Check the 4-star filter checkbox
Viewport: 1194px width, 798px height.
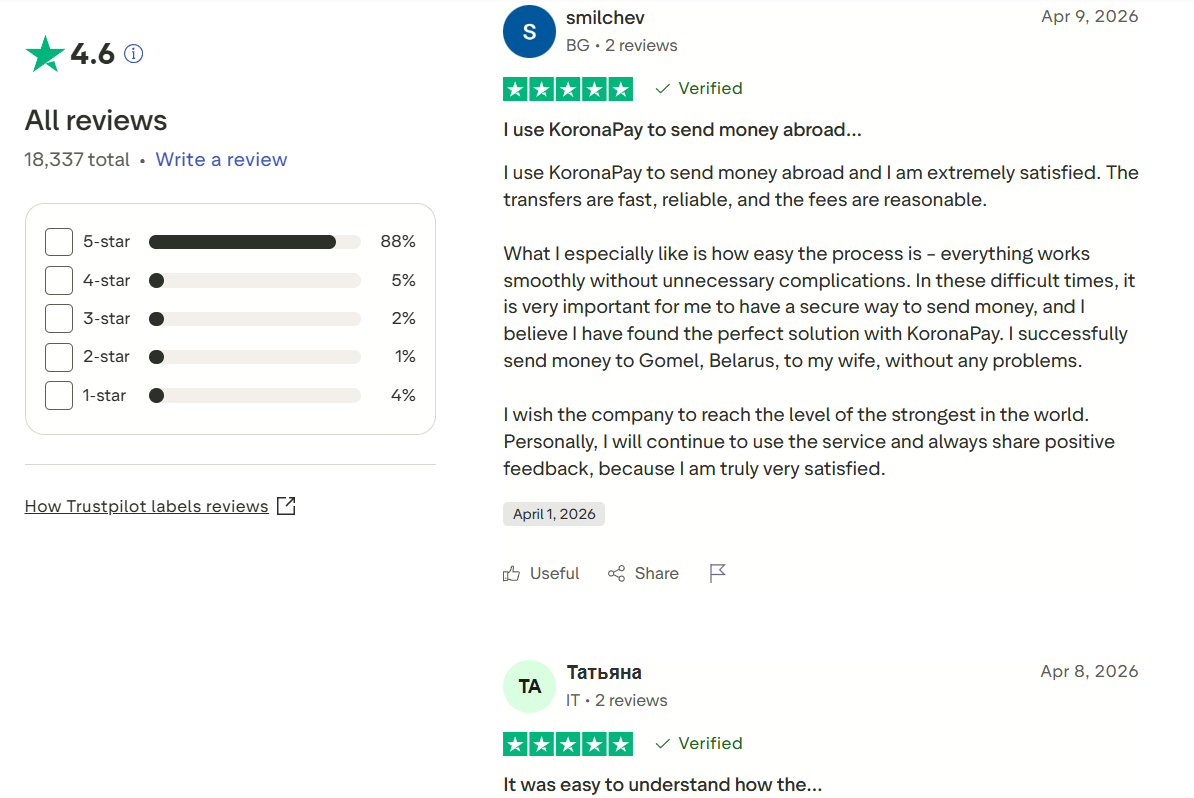(x=59, y=281)
